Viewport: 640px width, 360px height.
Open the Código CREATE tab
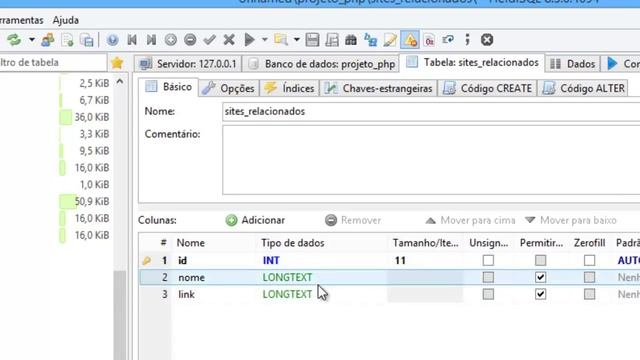(487, 88)
